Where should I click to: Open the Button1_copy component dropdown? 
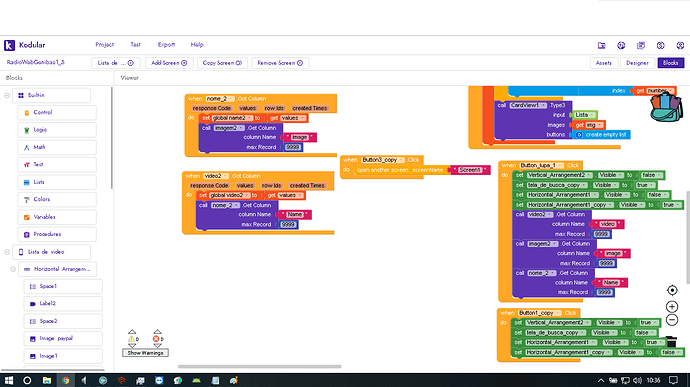point(539,313)
